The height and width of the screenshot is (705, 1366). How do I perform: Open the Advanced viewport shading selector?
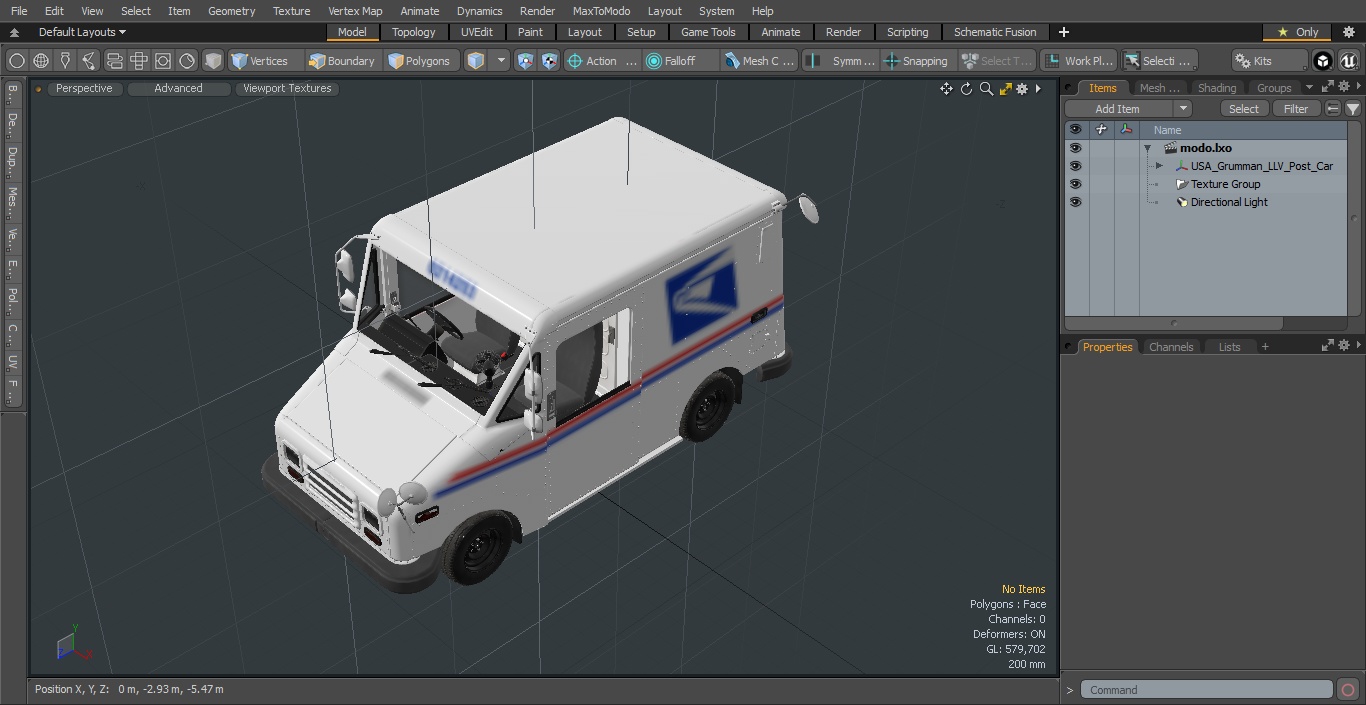[178, 88]
